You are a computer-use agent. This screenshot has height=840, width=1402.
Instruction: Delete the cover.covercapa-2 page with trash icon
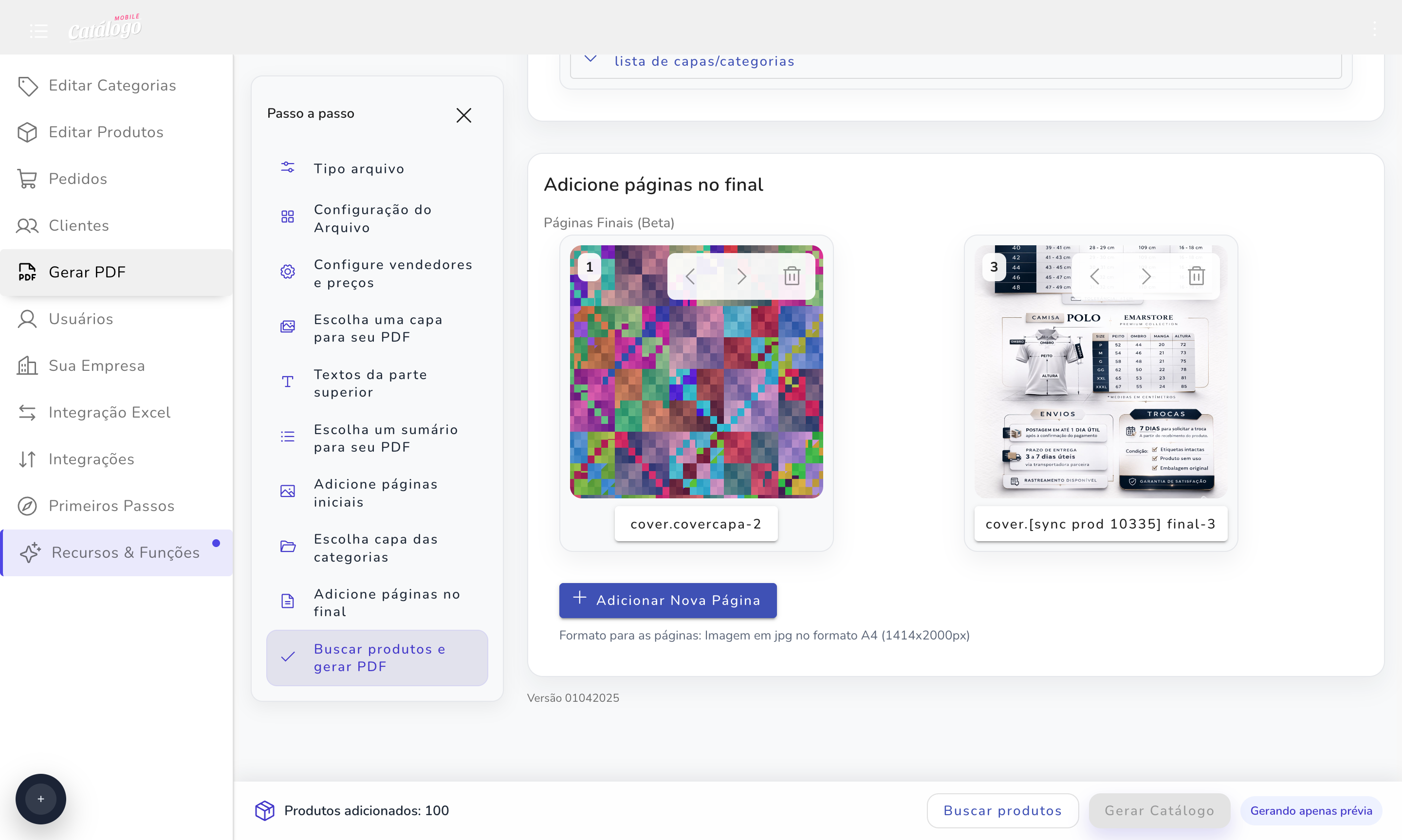(791, 275)
